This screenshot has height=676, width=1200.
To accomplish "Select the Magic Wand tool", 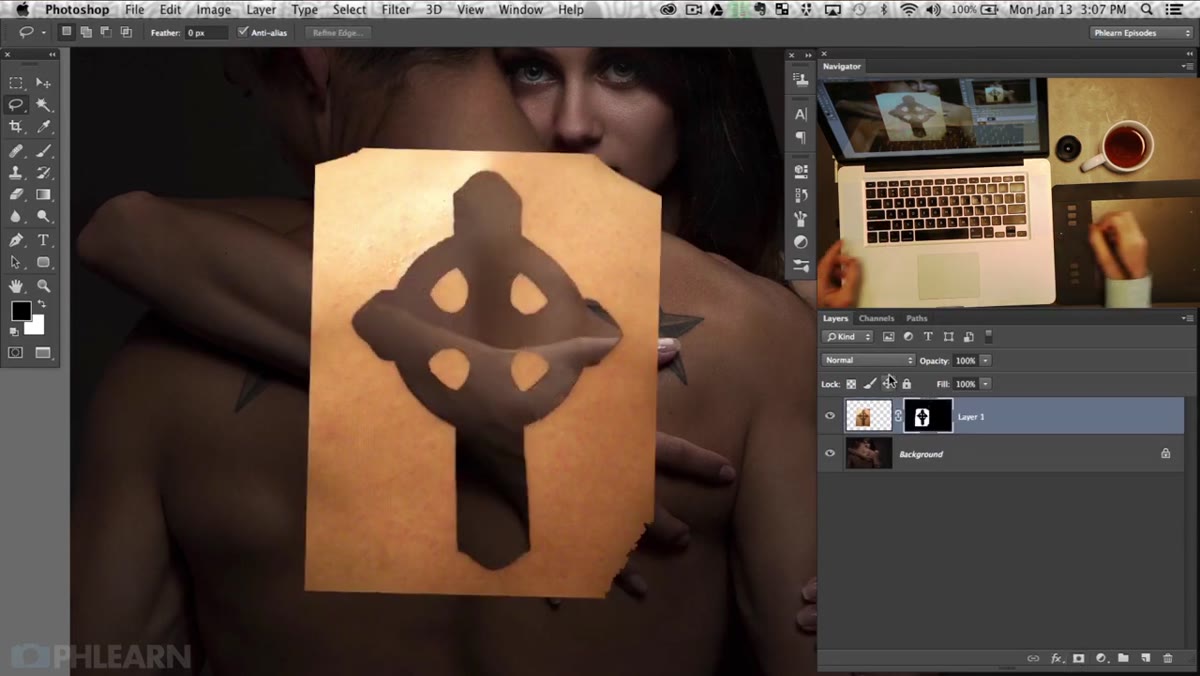I will pos(43,105).
